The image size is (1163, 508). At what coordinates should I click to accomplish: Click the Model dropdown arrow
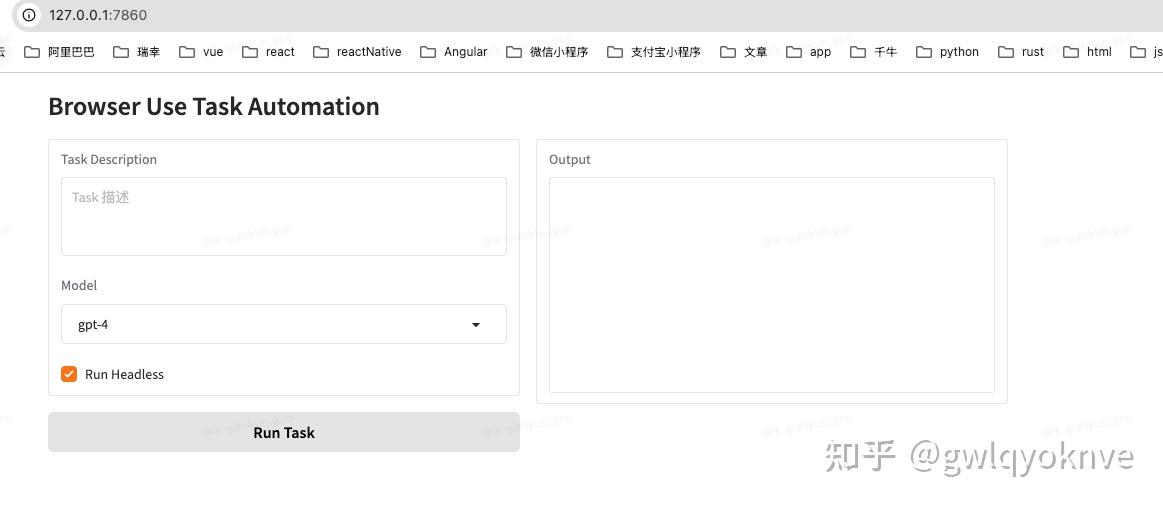(476, 325)
